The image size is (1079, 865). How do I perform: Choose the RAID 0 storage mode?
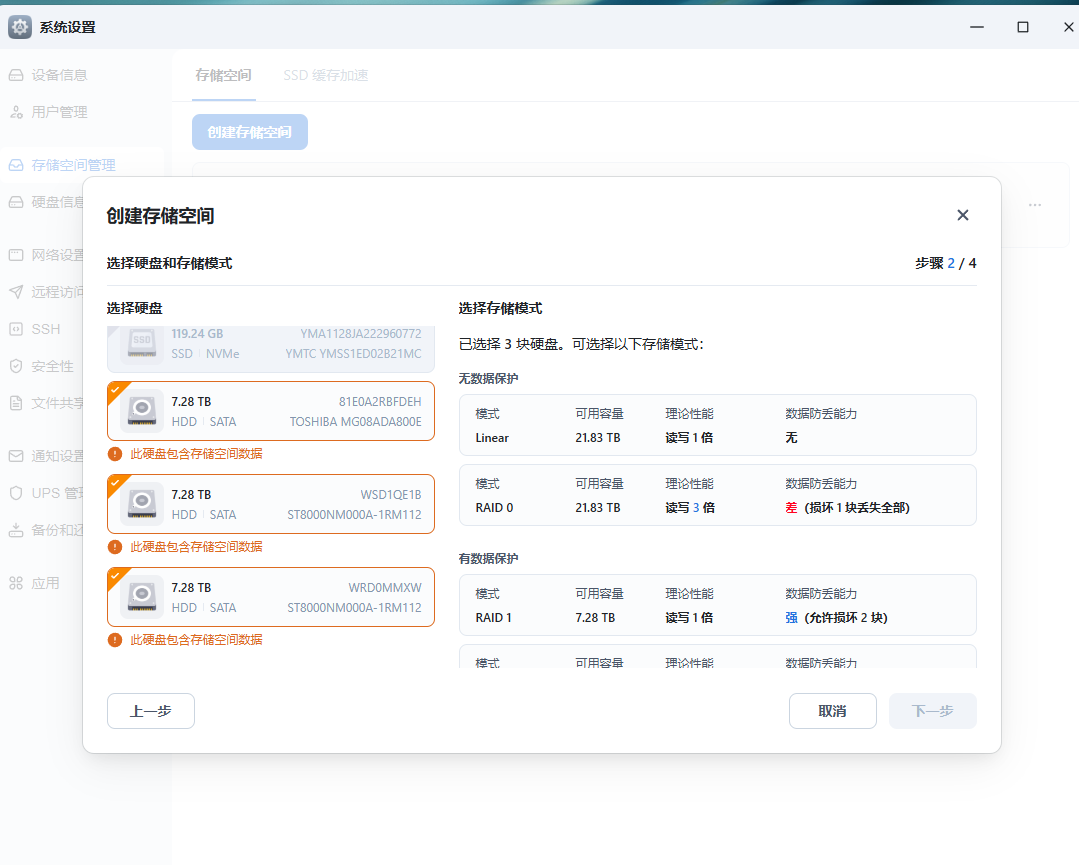pyautogui.click(x=717, y=495)
